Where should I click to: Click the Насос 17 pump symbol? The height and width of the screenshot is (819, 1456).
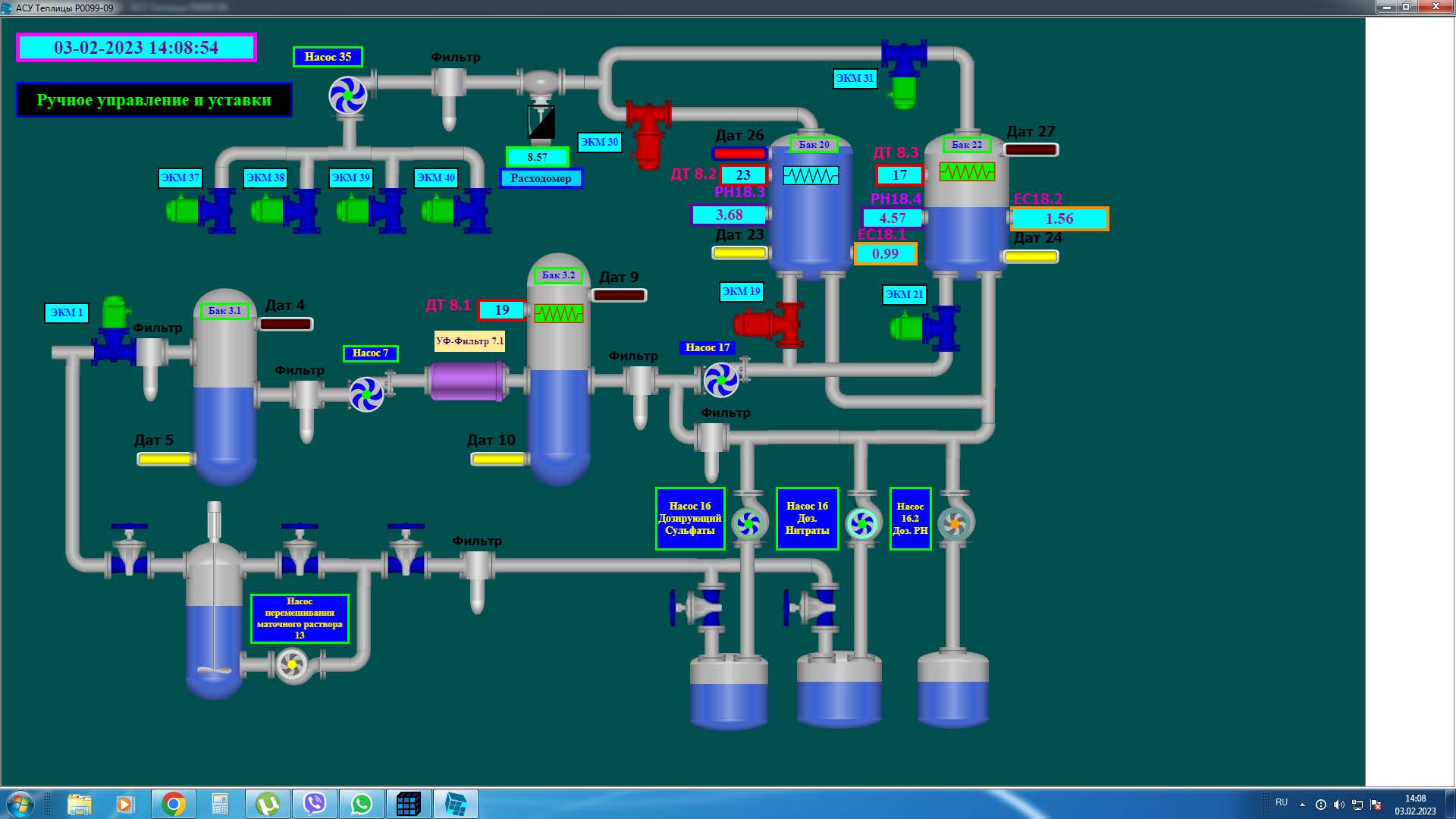(720, 380)
